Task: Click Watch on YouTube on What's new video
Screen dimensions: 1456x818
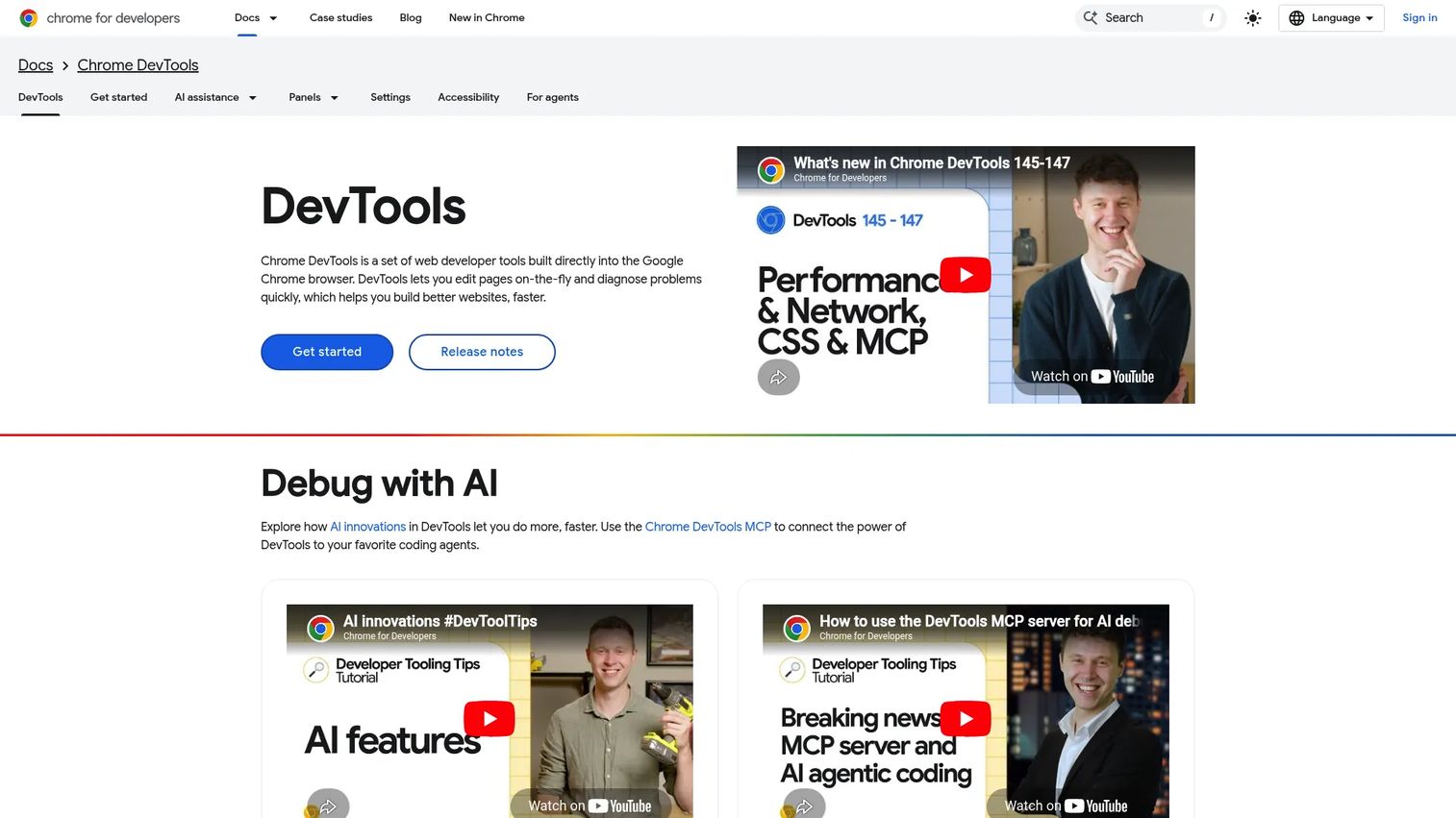Action: pyautogui.click(x=1092, y=377)
